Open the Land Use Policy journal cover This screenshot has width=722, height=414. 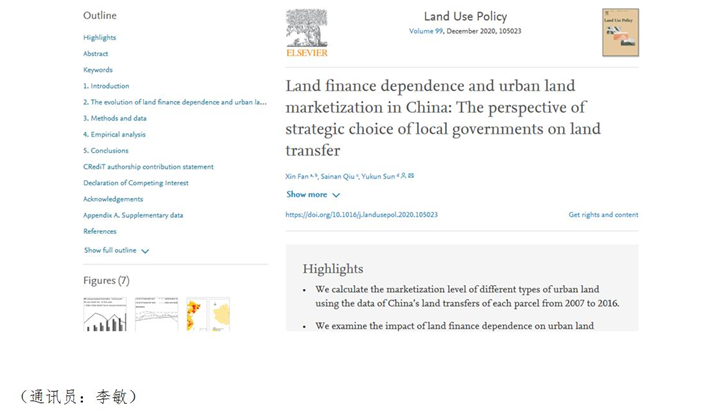click(620, 32)
